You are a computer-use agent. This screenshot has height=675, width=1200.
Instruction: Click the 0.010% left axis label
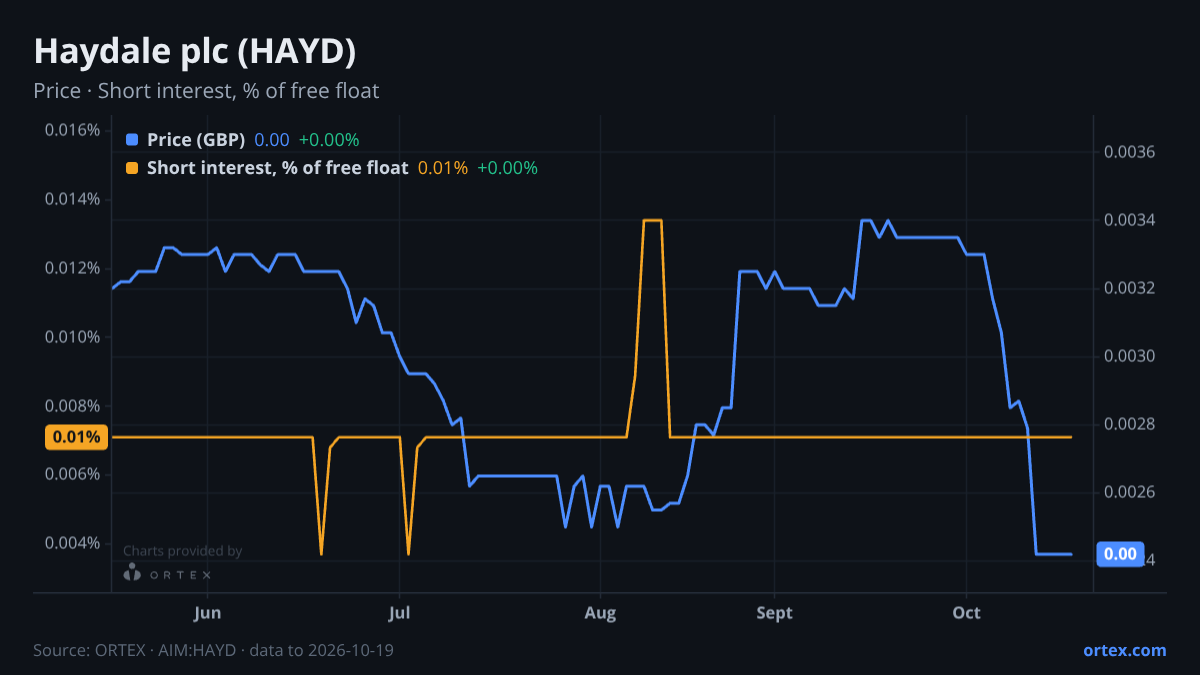[x=71, y=336]
